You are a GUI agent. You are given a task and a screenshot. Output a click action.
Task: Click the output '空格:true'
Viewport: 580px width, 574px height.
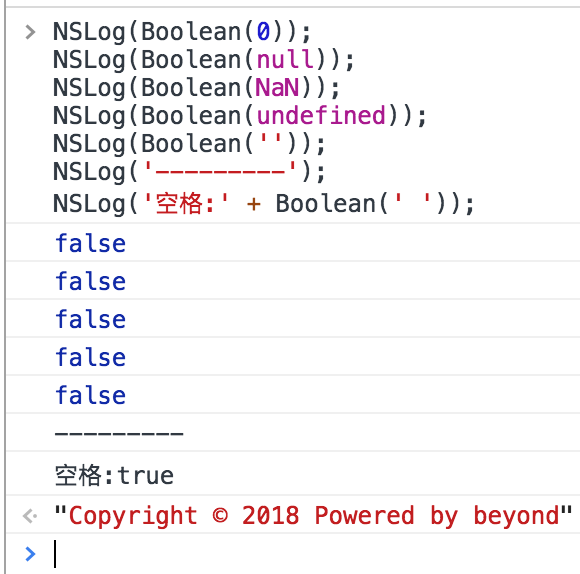[114, 476]
